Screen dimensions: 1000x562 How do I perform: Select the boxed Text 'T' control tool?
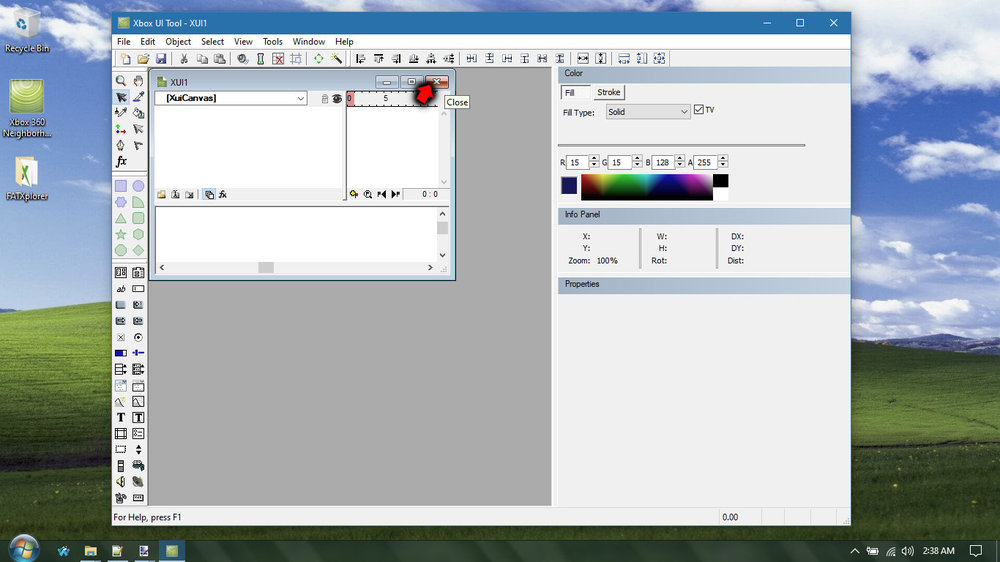138,417
